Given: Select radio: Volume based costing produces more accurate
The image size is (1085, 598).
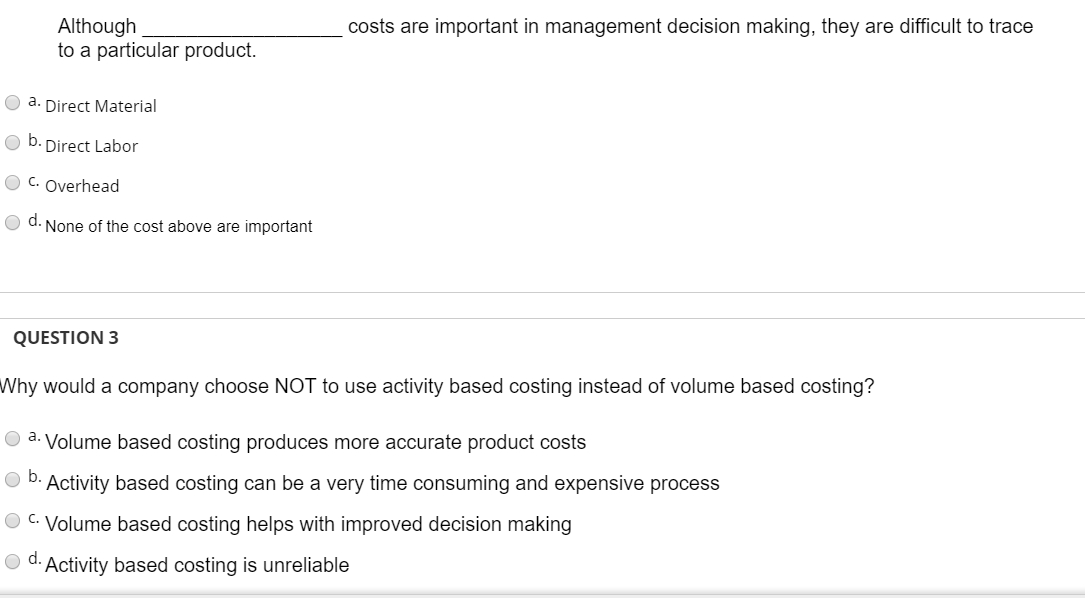Looking at the screenshot, I should click(12, 438).
